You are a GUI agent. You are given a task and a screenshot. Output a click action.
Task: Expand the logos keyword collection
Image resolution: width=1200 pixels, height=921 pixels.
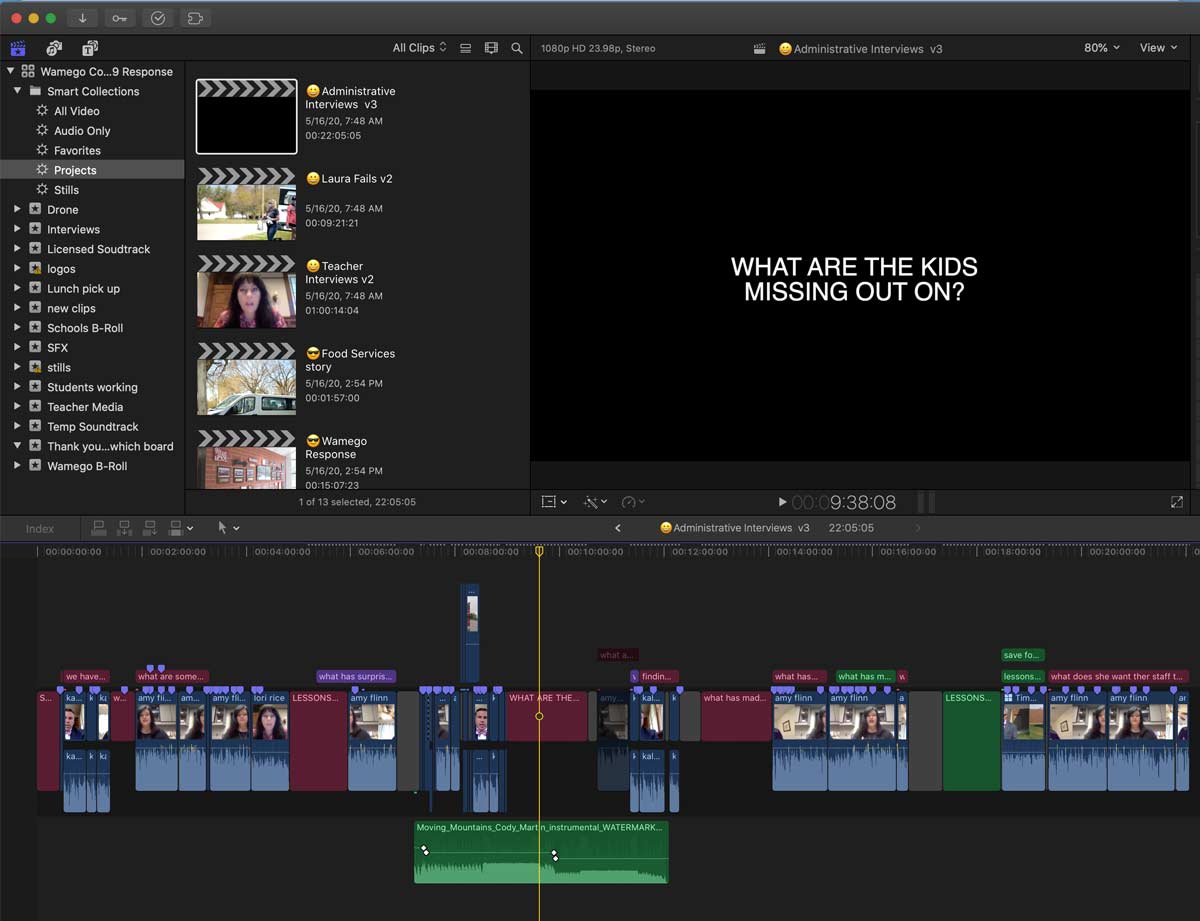pos(17,269)
